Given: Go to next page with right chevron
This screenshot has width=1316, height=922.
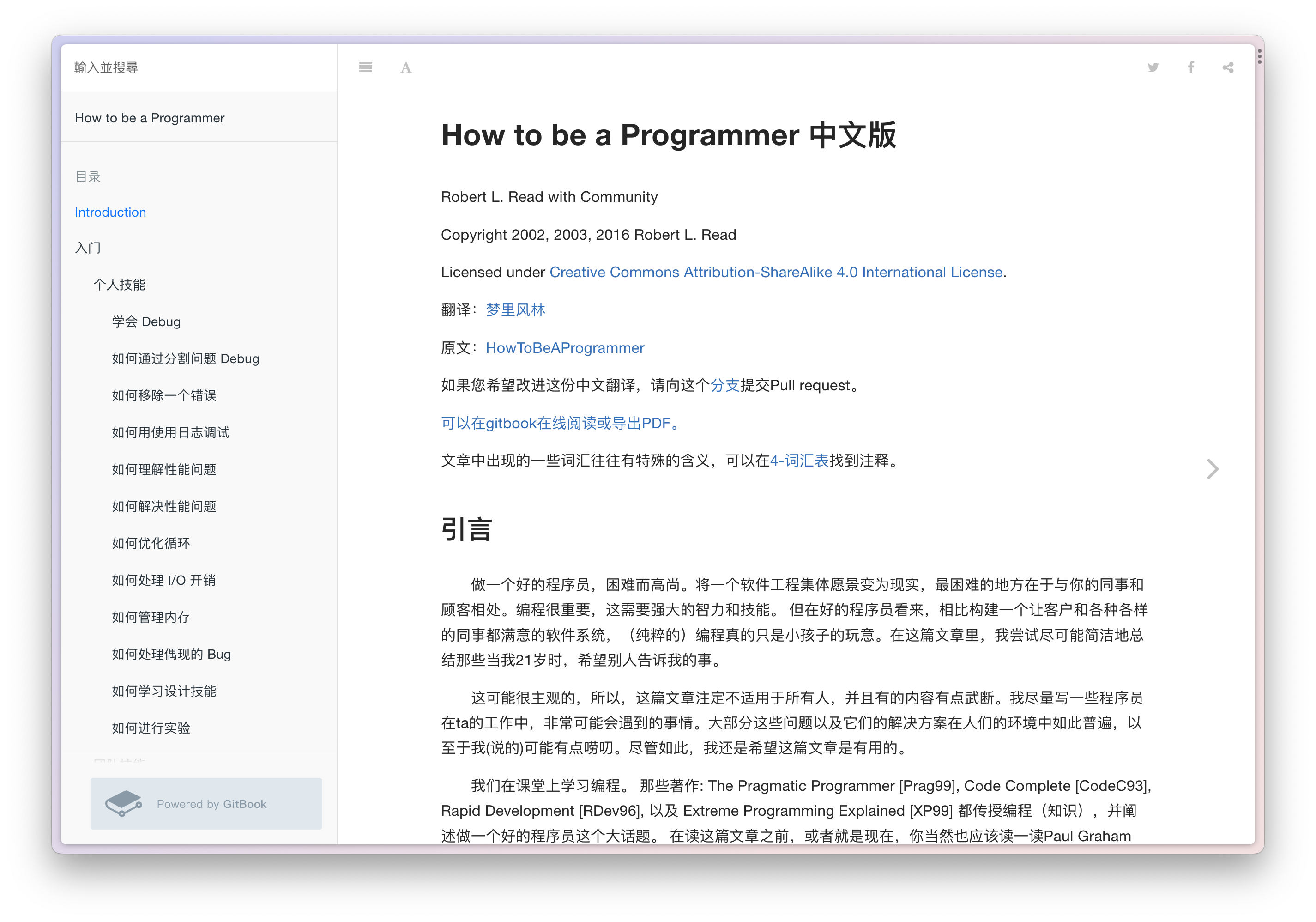Looking at the screenshot, I should 1212,469.
